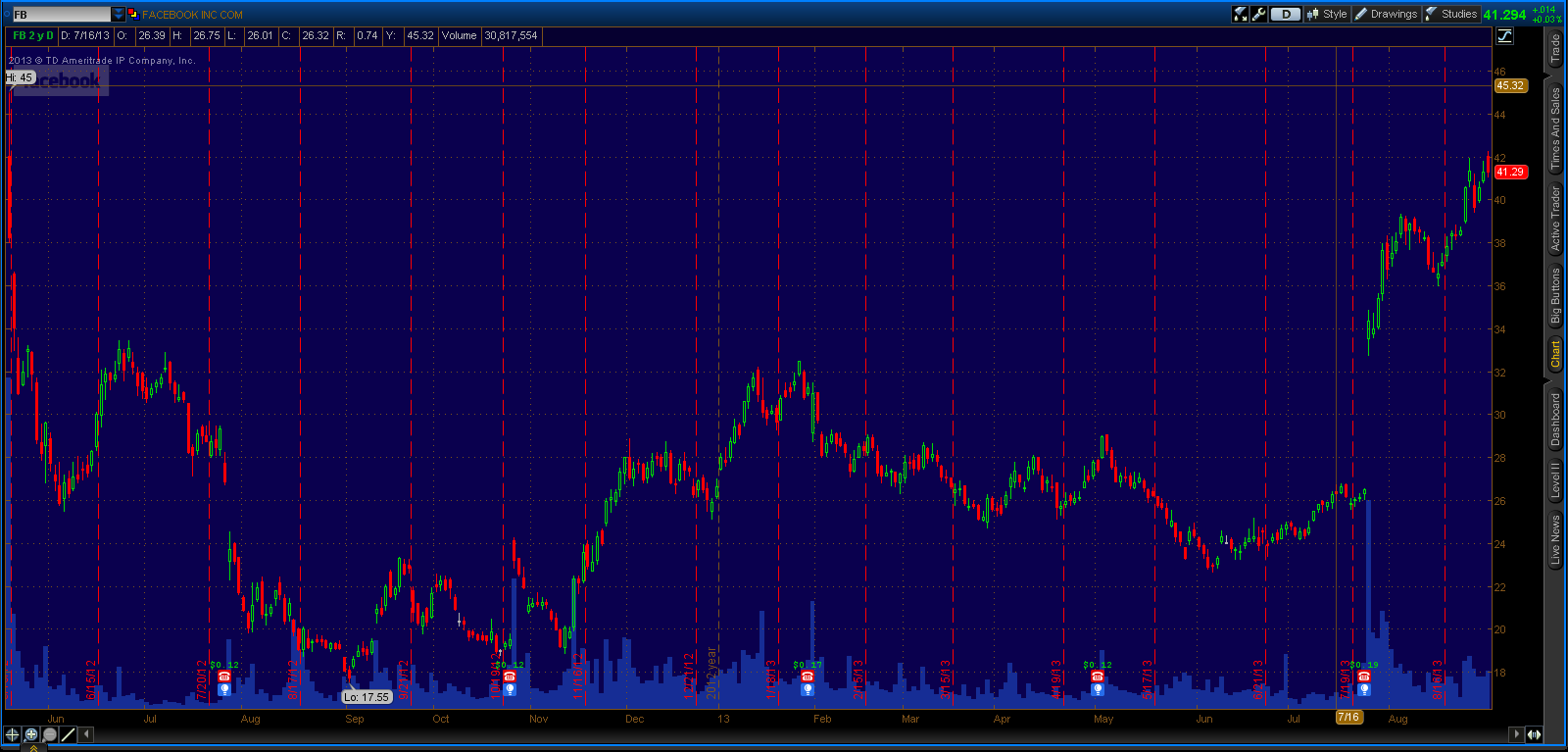Click the FACEBOOK INC COM company name
The height and width of the screenshot is (752, 1568).
(x=192, y=15)
